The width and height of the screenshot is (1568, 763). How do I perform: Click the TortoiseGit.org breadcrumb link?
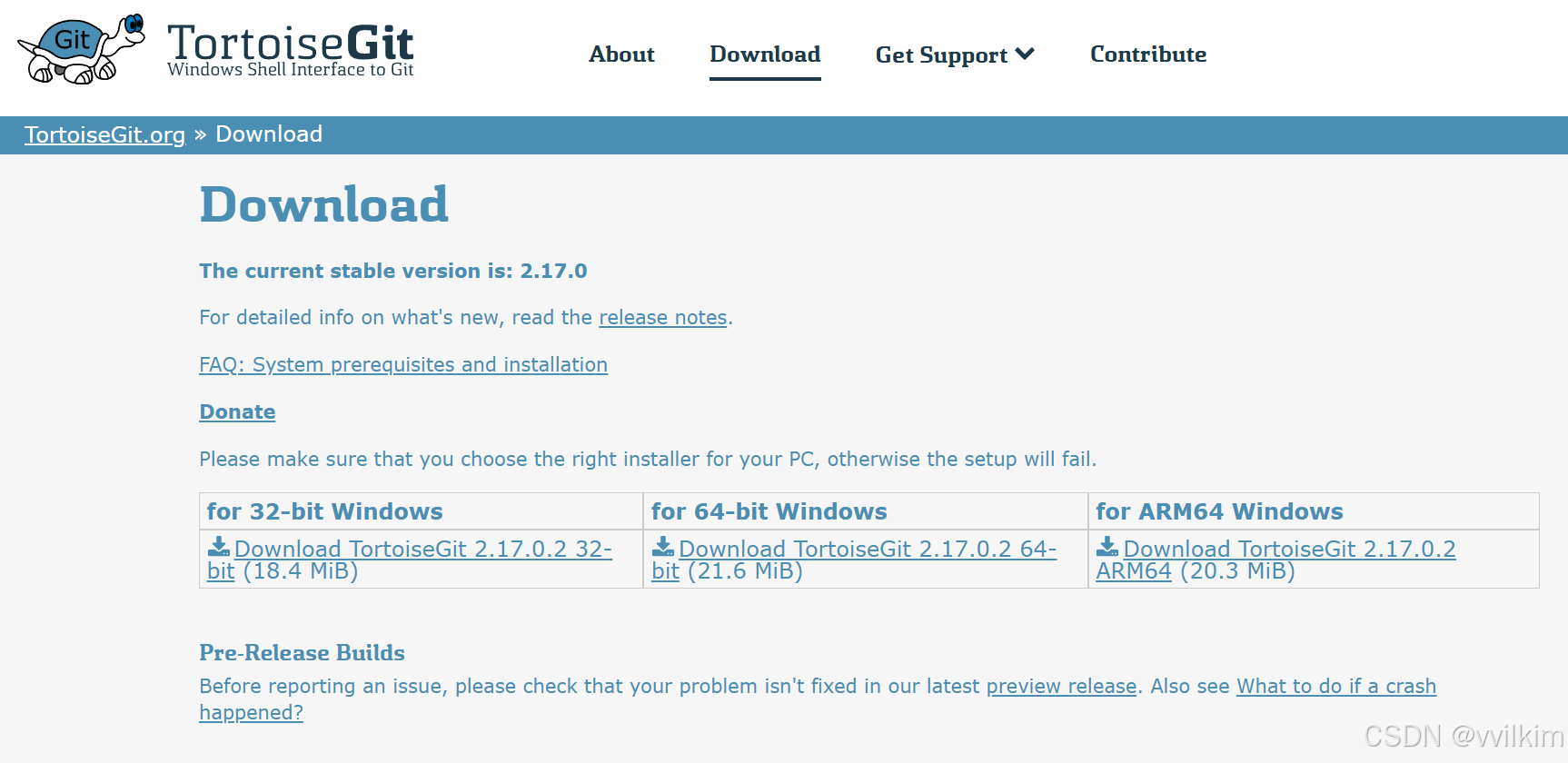tap(104, 134)
